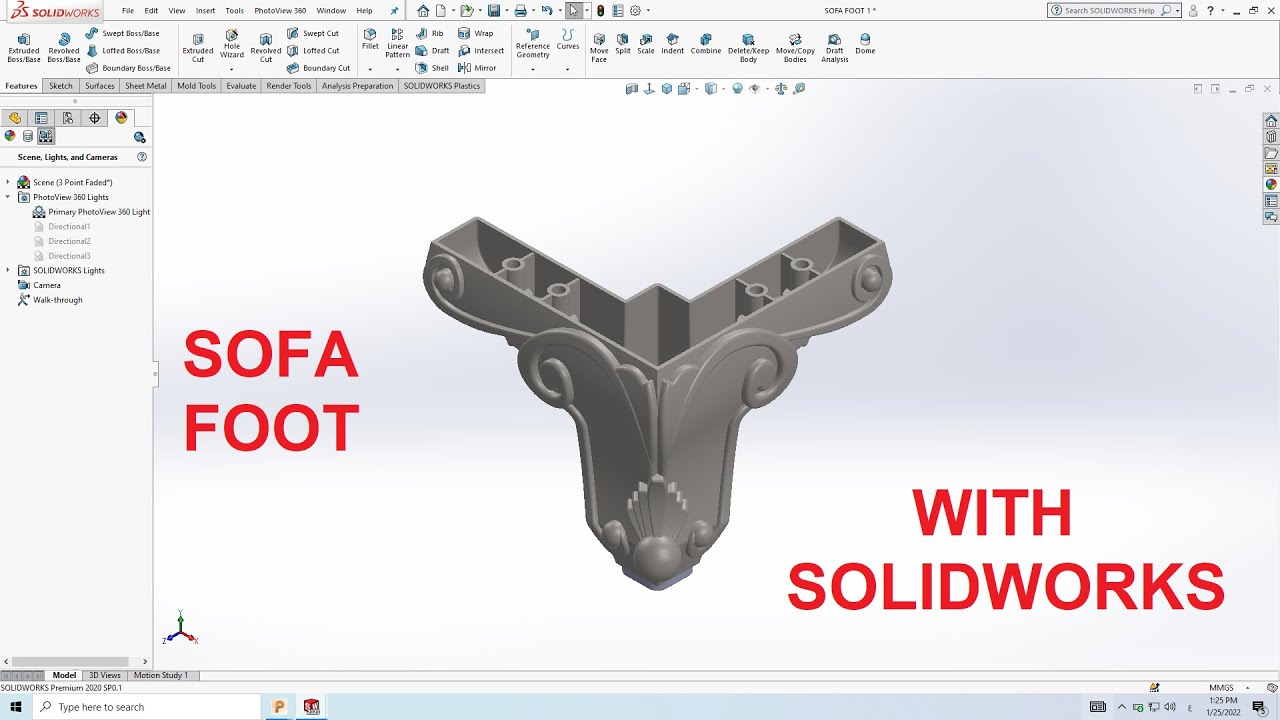The width and height of the screenshot is (1280, 720).
Task: Select the Shell feature tool
Action: coord(433,68)
